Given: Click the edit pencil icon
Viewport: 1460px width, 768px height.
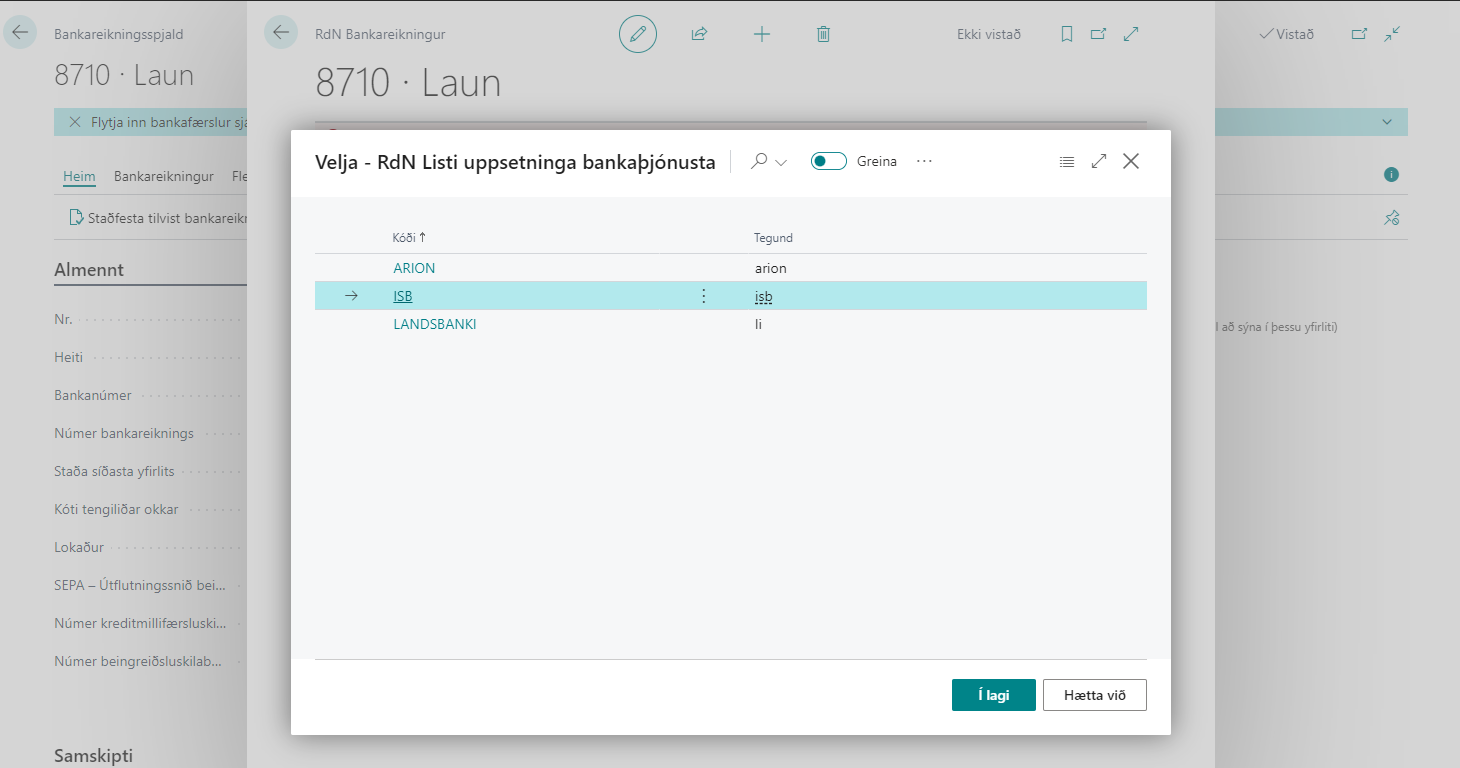Looking at the screenshot, I should coord(638,34).
